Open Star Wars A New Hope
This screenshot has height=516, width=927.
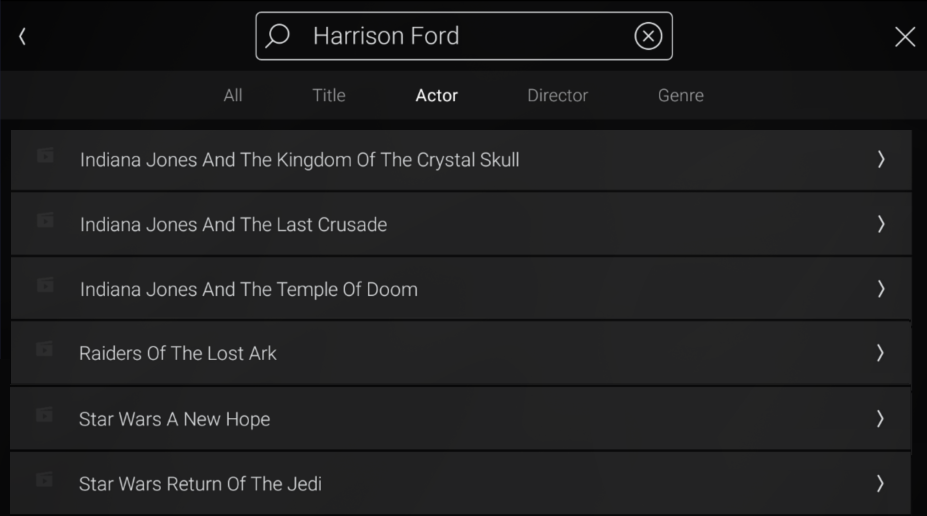pos(460,418)
